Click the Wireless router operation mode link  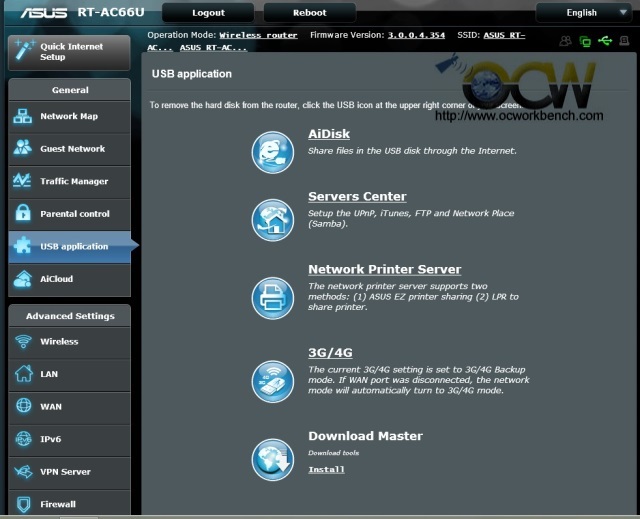(x=258, y=35)
